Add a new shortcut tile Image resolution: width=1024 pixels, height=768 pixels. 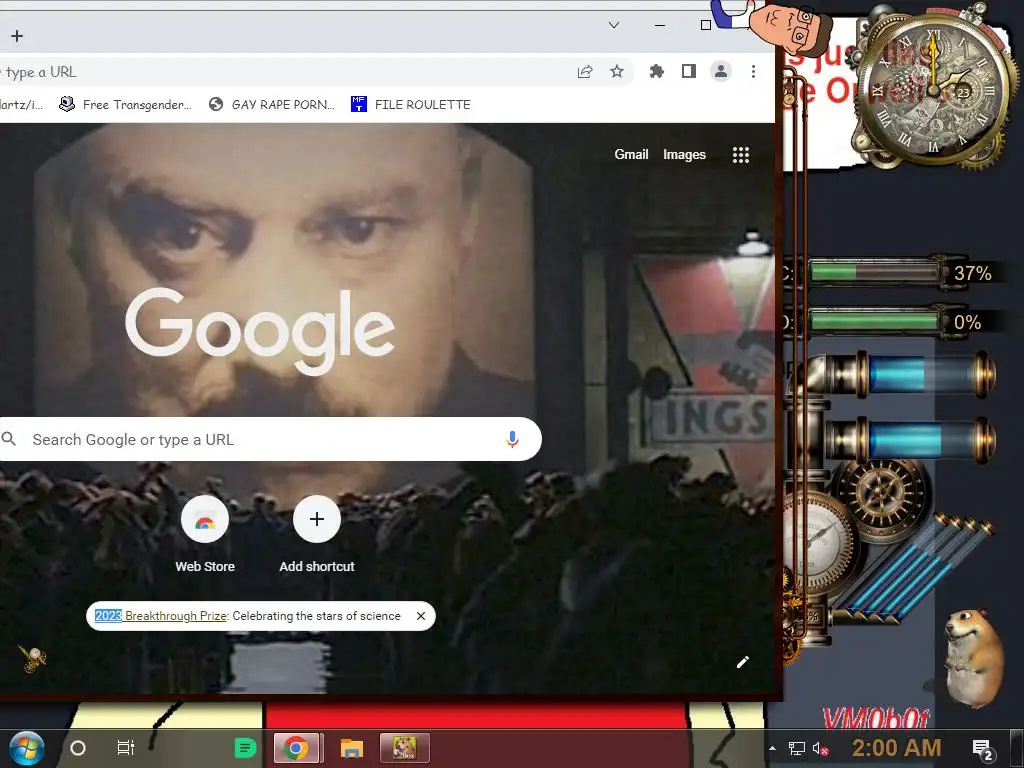click(x=317, y=535)
